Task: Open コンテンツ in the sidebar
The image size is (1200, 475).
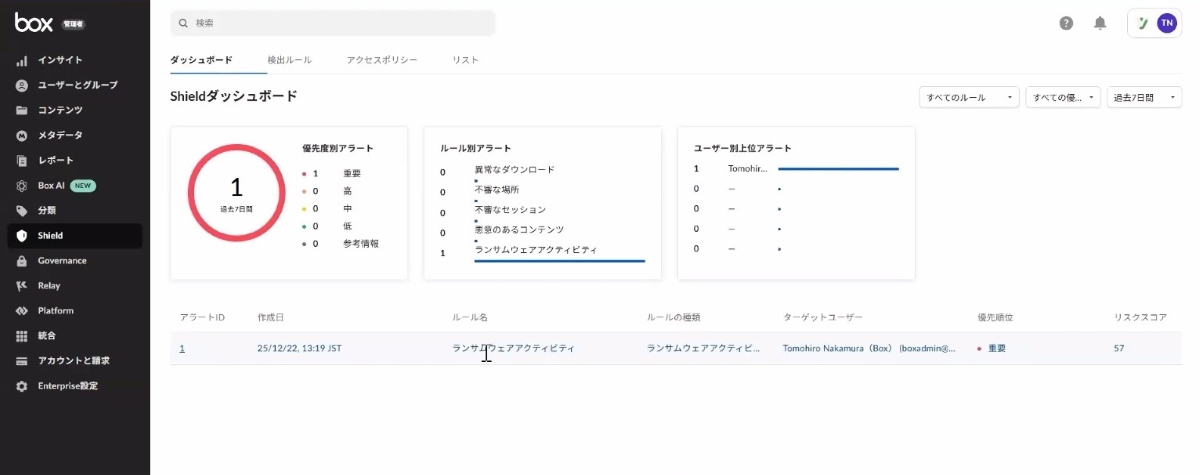Action: 60,110
